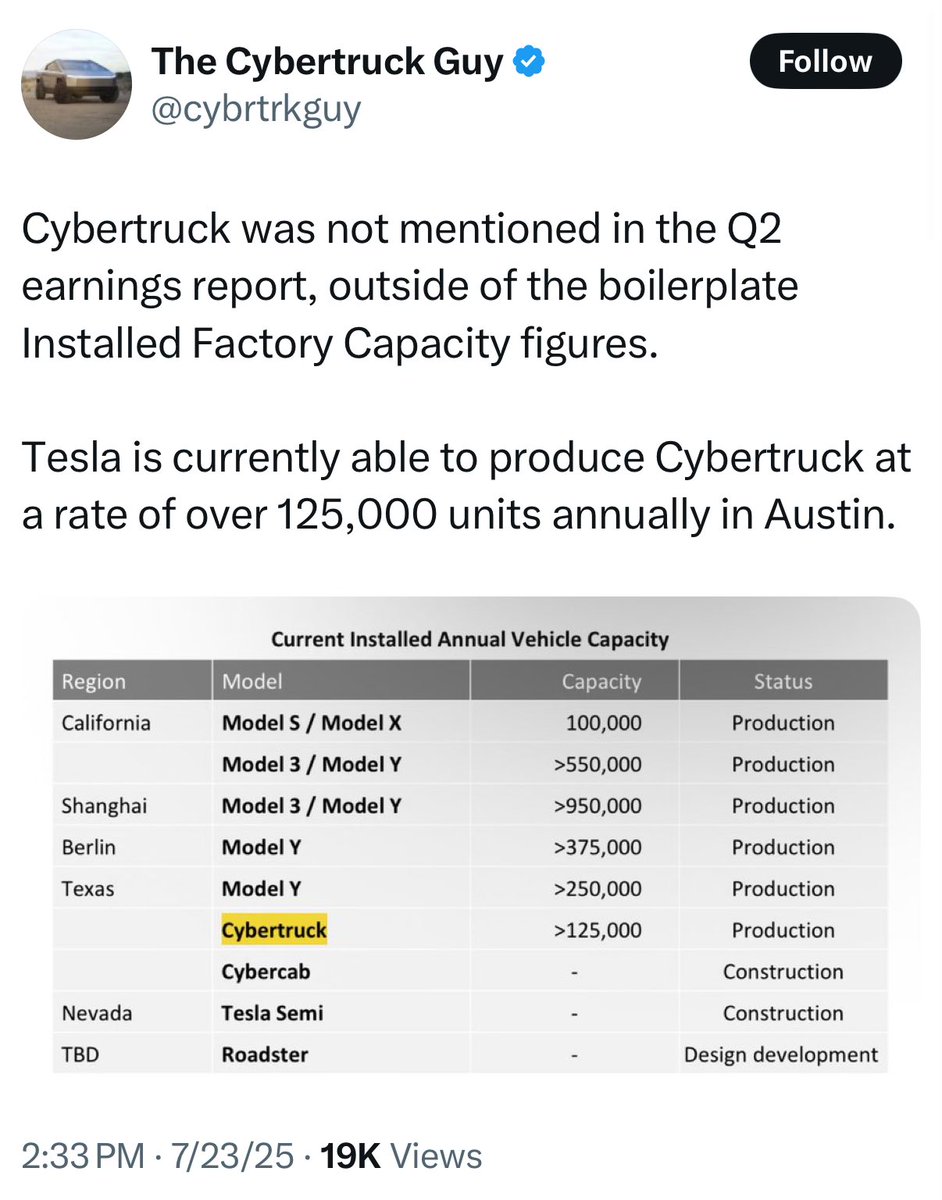Click the table title Current Installed Annual Vehicle Capacity
Viewport: 942px width, 1200px height.
470,639
